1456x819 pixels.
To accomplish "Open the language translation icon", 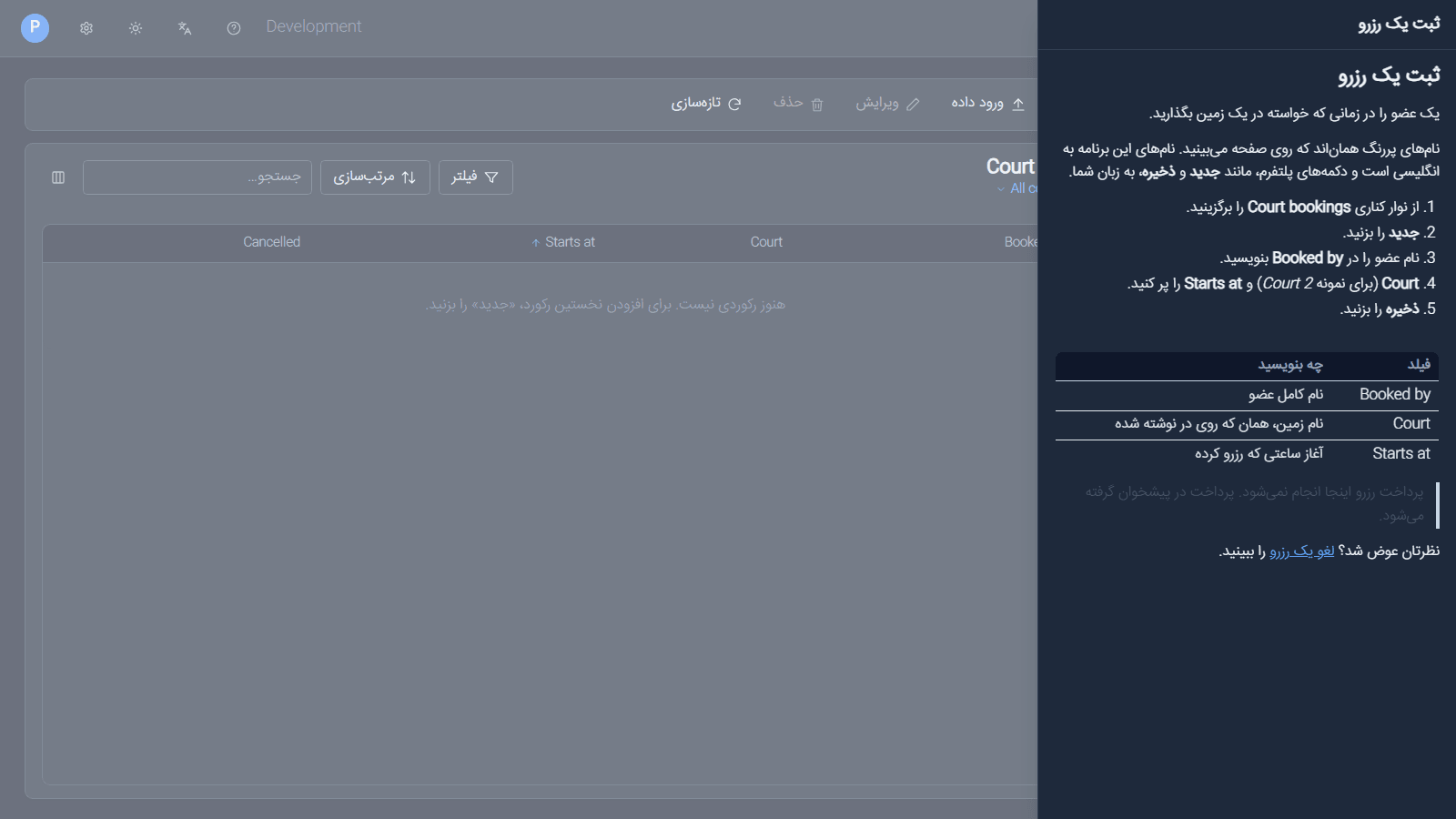I will click(x=185, y=28).
